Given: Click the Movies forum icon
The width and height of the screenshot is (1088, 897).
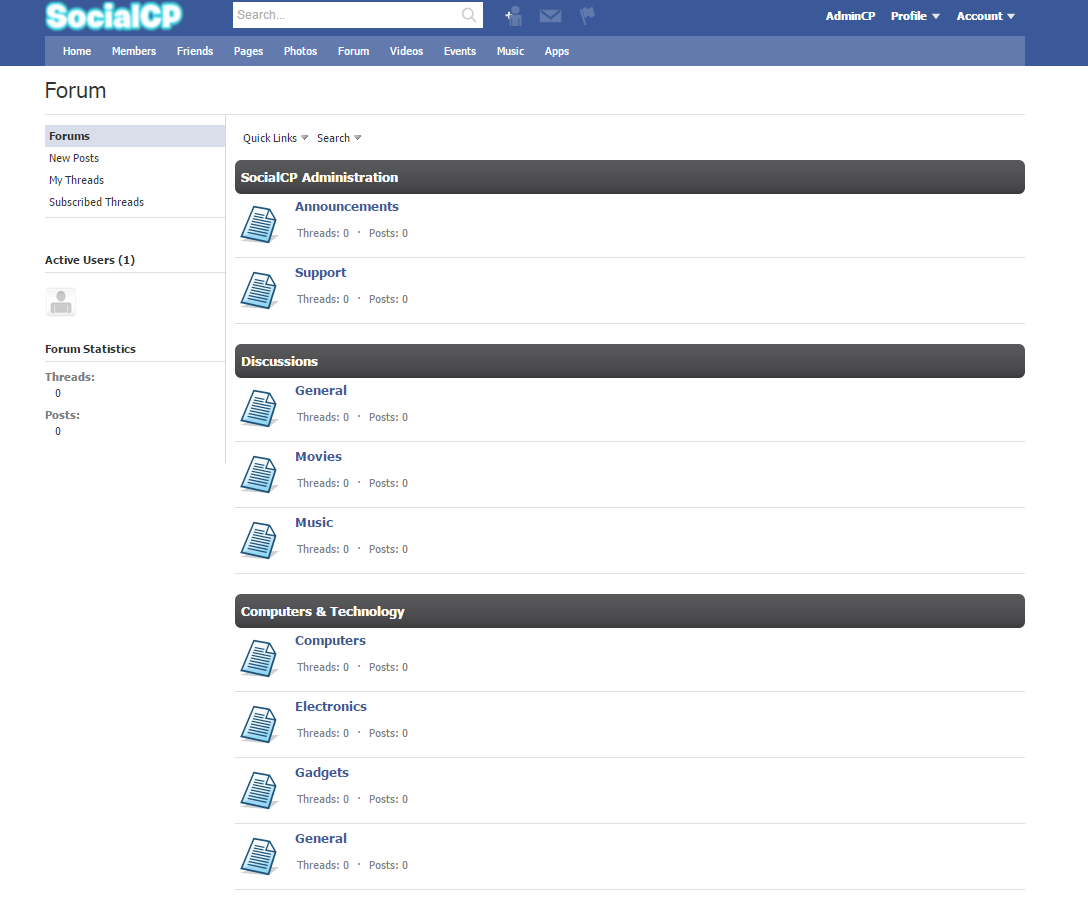Looking at the screenshot, I should [x=259, y=474].
